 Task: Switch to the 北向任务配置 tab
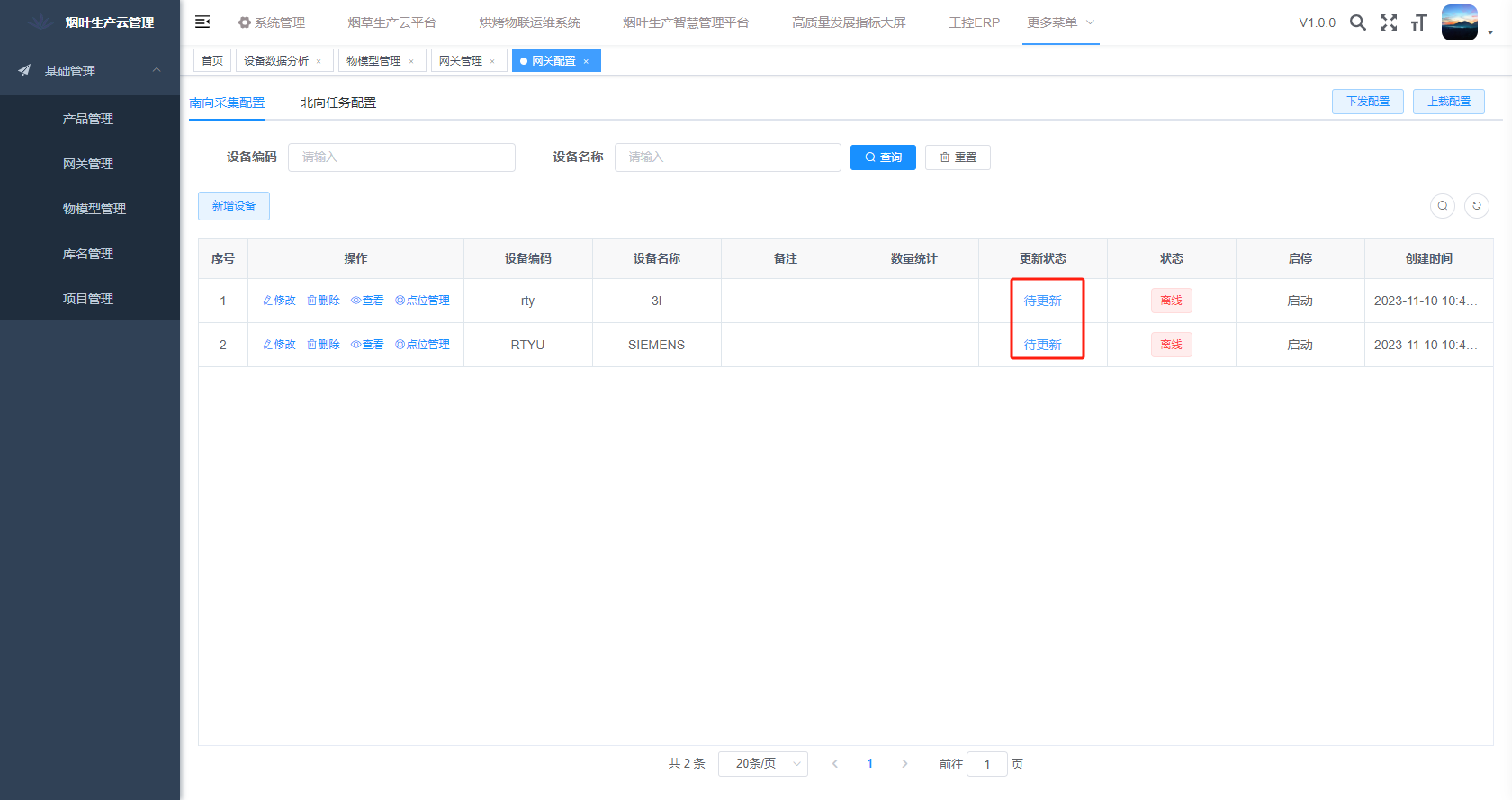[338, 103]
